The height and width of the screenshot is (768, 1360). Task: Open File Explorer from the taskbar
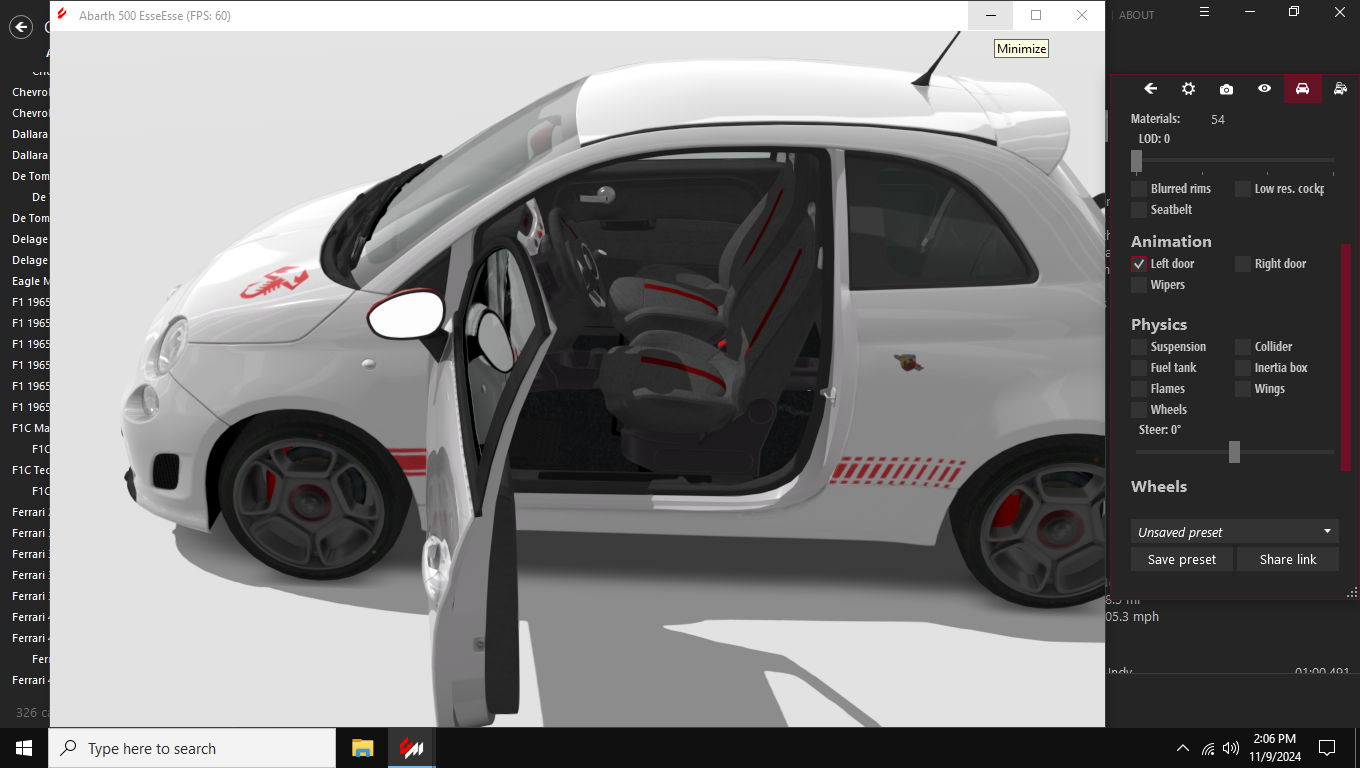[x=362, y=748]
